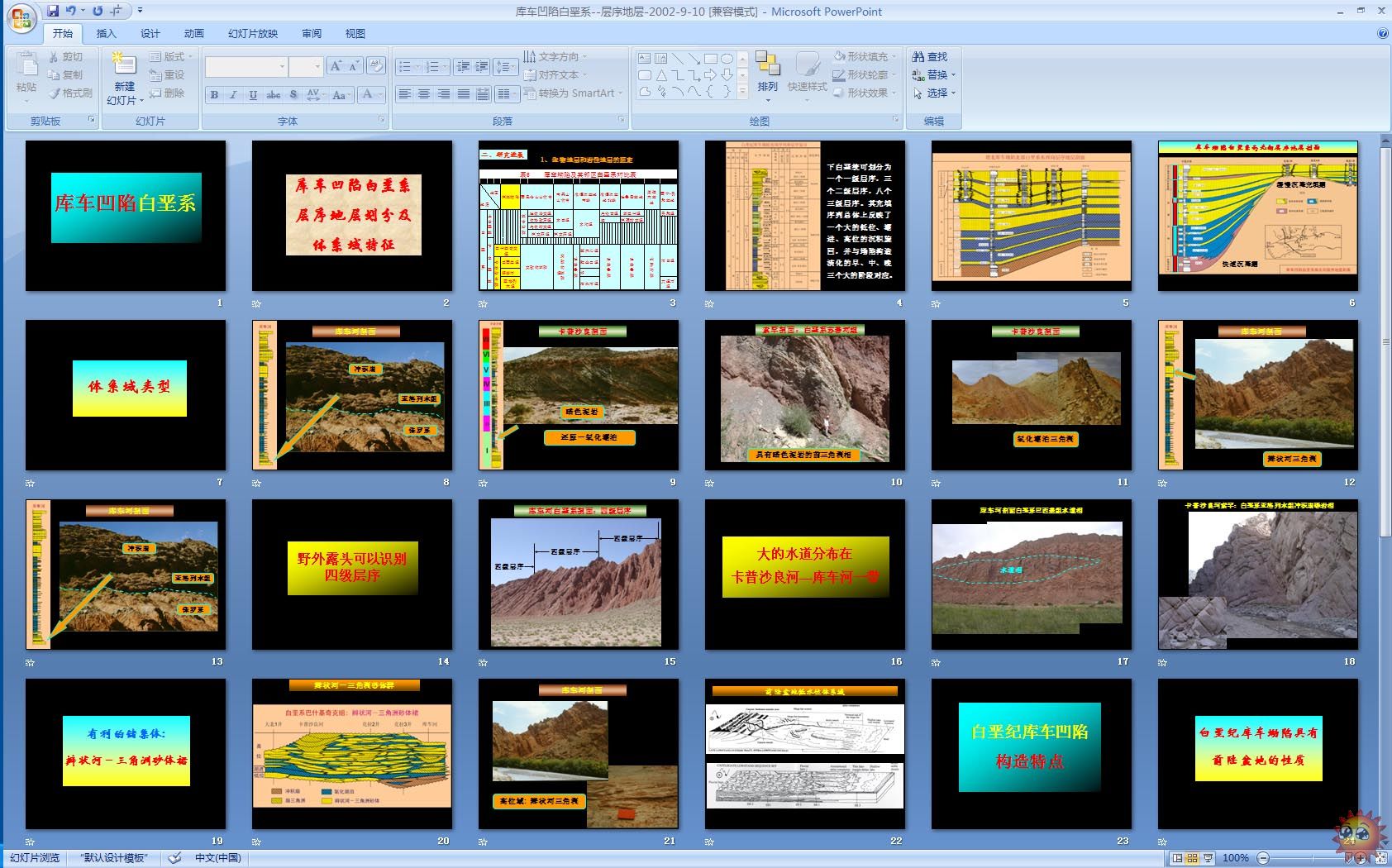Screen dimensions: 1392x868
Task: Open the font name dropdown
Action: pyautogui.click(x=282, y=67)
